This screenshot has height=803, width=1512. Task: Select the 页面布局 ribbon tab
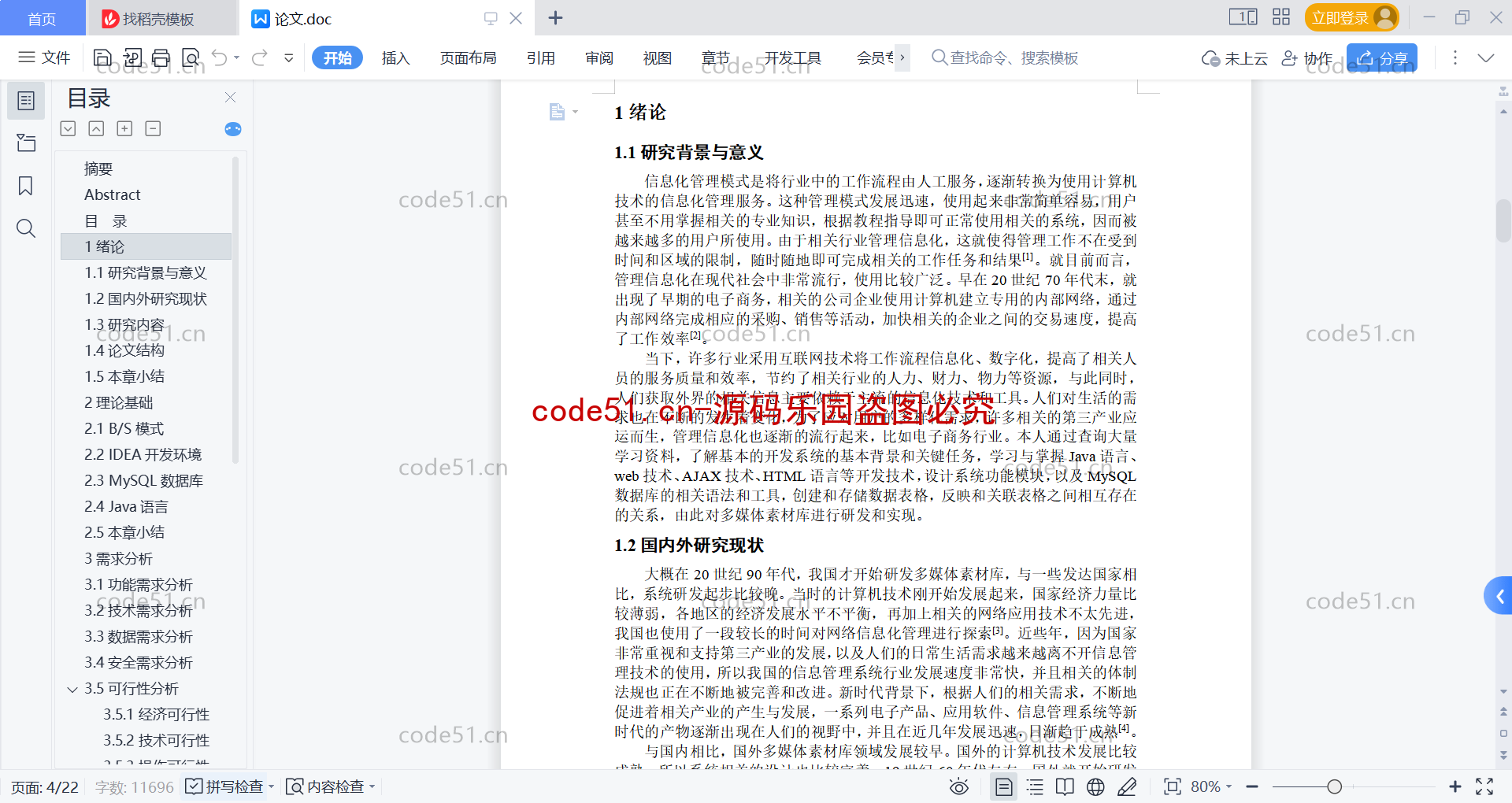[x=468, y=57]
